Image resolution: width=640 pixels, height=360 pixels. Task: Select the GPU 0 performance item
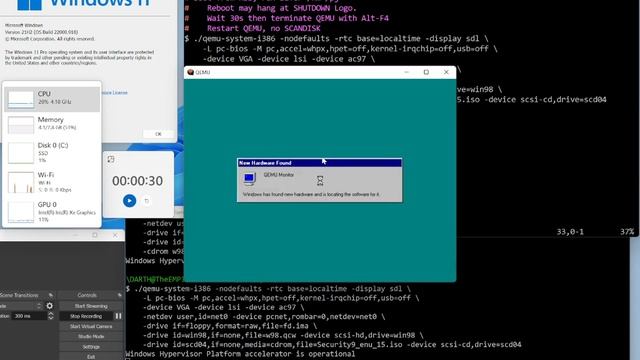52,211
